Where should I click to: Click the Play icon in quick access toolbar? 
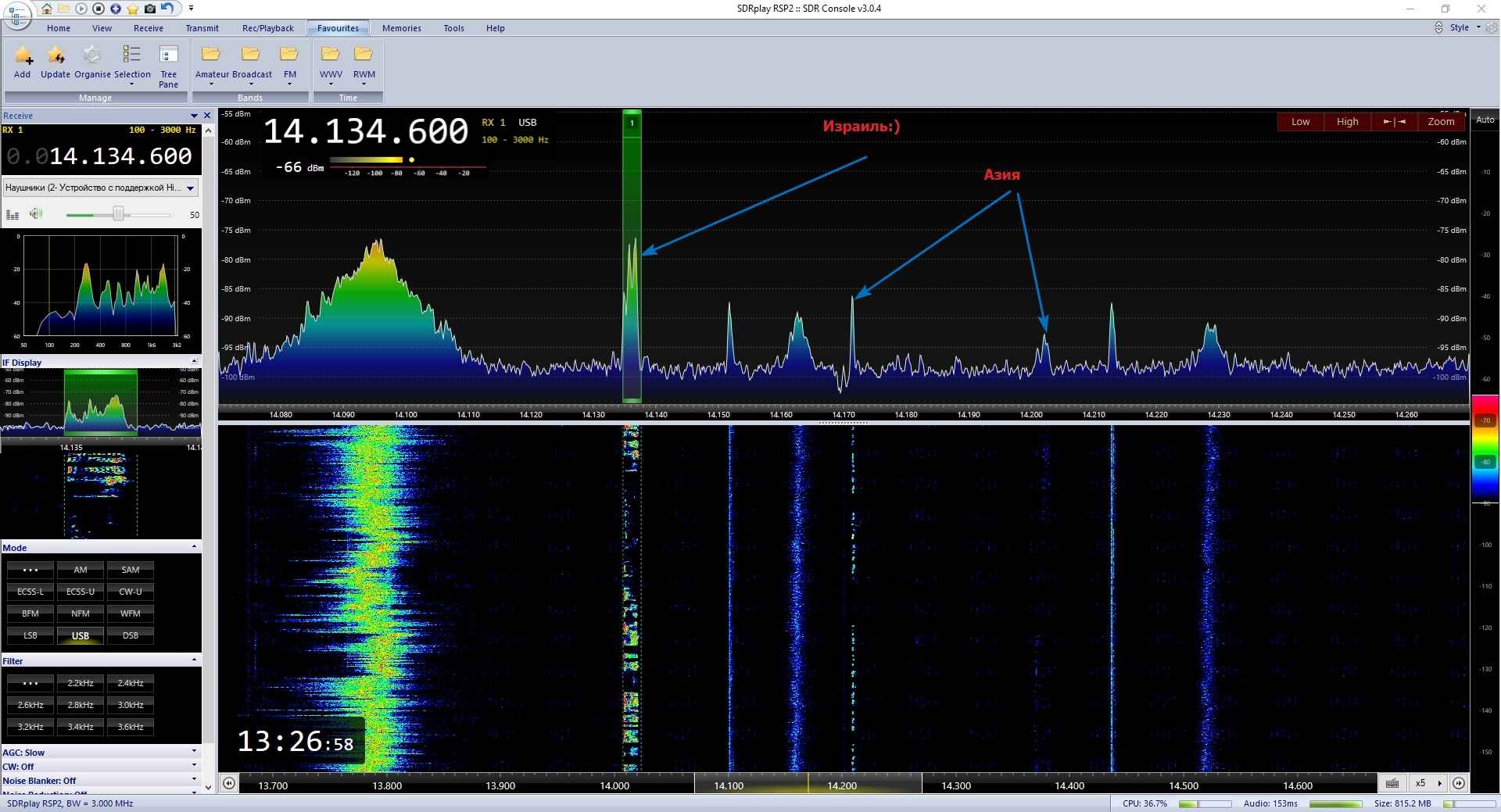tap(81, 9)
